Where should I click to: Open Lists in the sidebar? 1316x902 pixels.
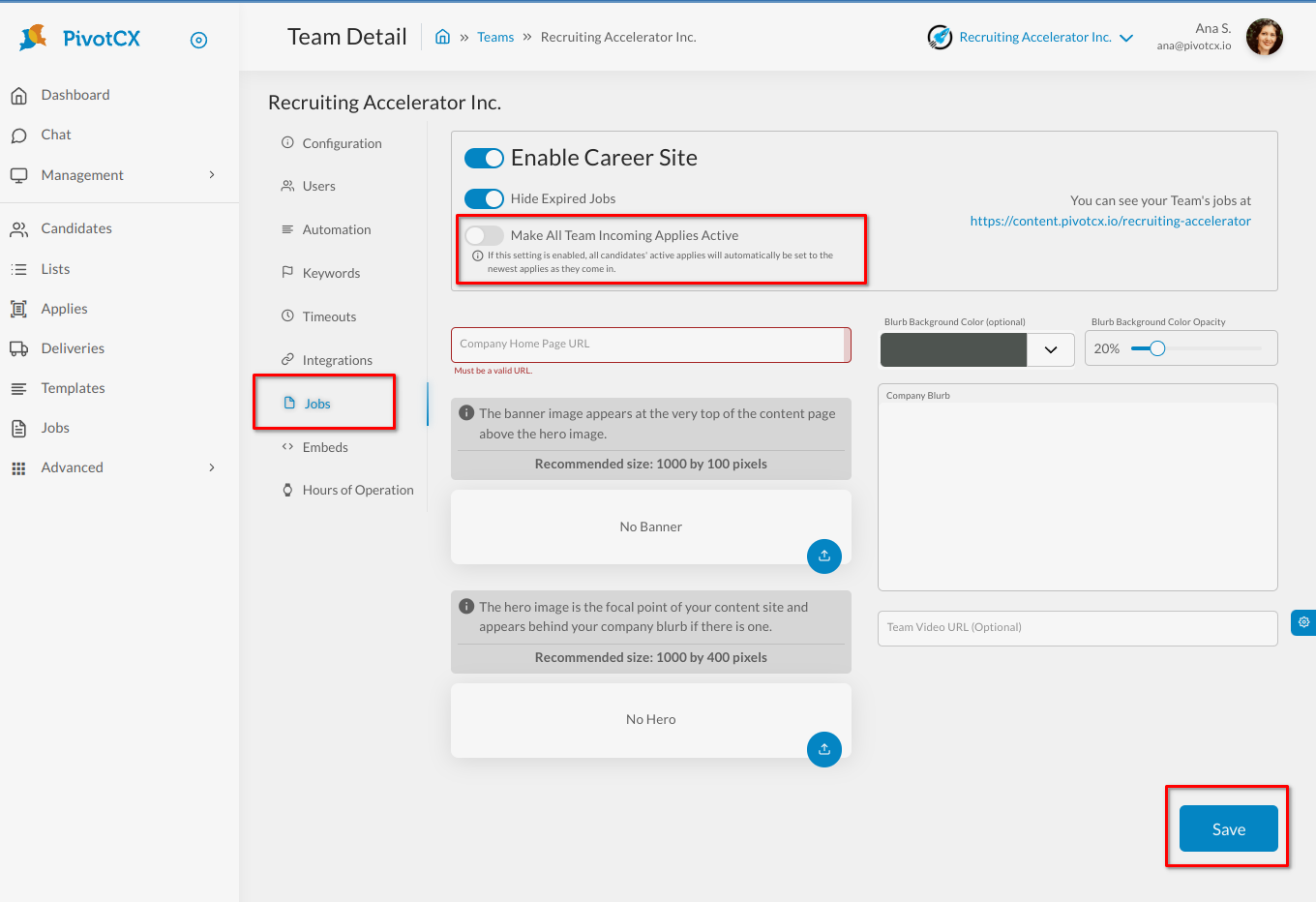(x=55, y=269)
